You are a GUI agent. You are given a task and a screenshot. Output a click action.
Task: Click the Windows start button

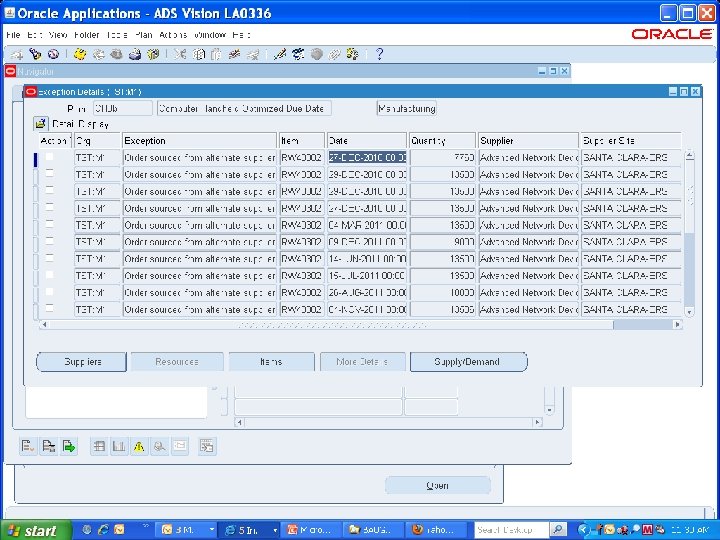pos(36,530)
